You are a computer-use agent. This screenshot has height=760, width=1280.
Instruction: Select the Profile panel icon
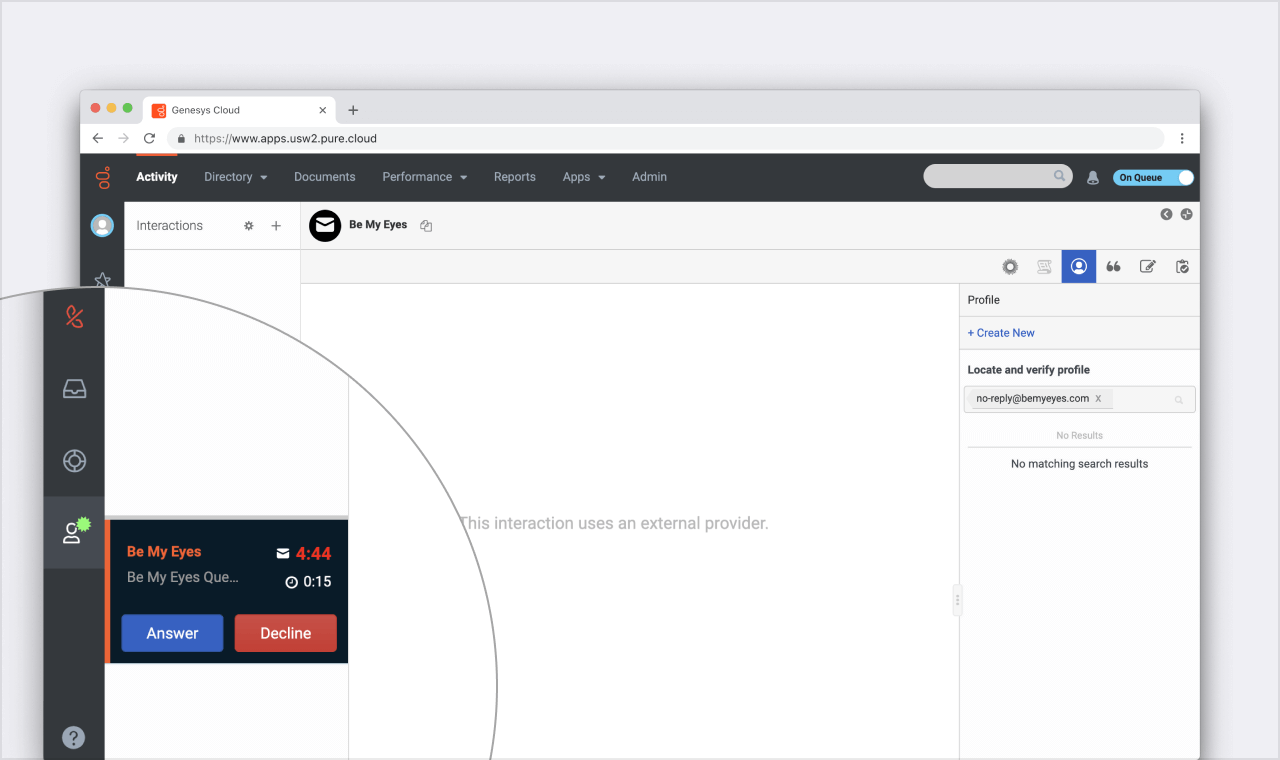point(1079,266)
